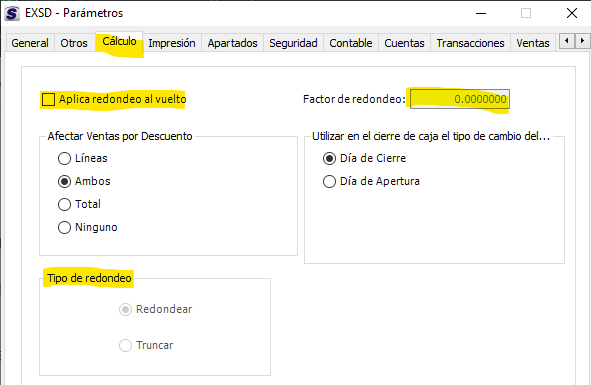Select the Redondear rounding type option
The height and width of the screenshot is (385, 591).
coord(126,310)
